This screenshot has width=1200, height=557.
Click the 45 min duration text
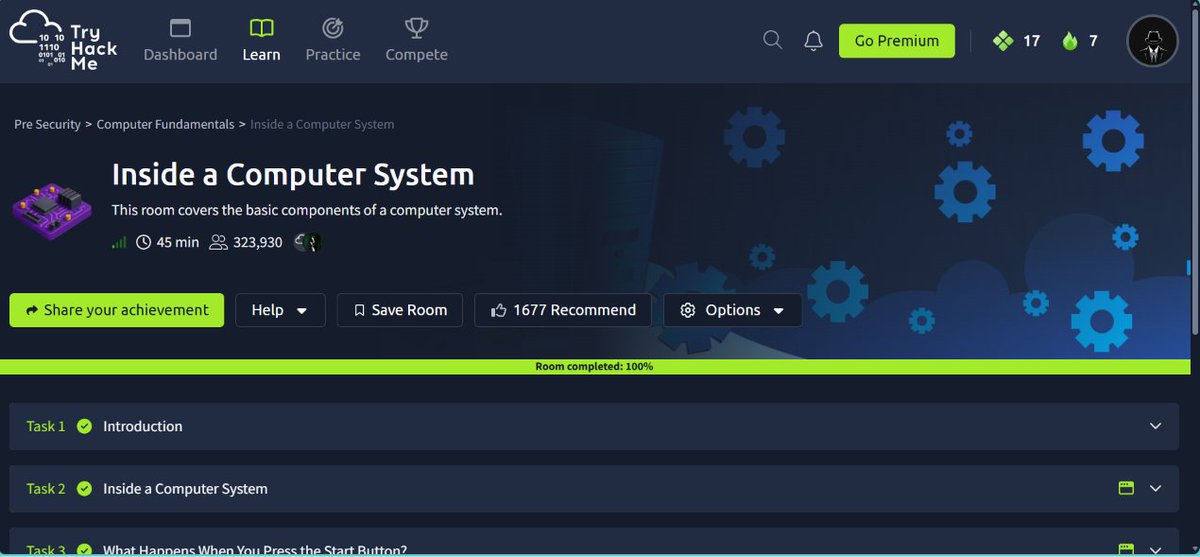178,242
